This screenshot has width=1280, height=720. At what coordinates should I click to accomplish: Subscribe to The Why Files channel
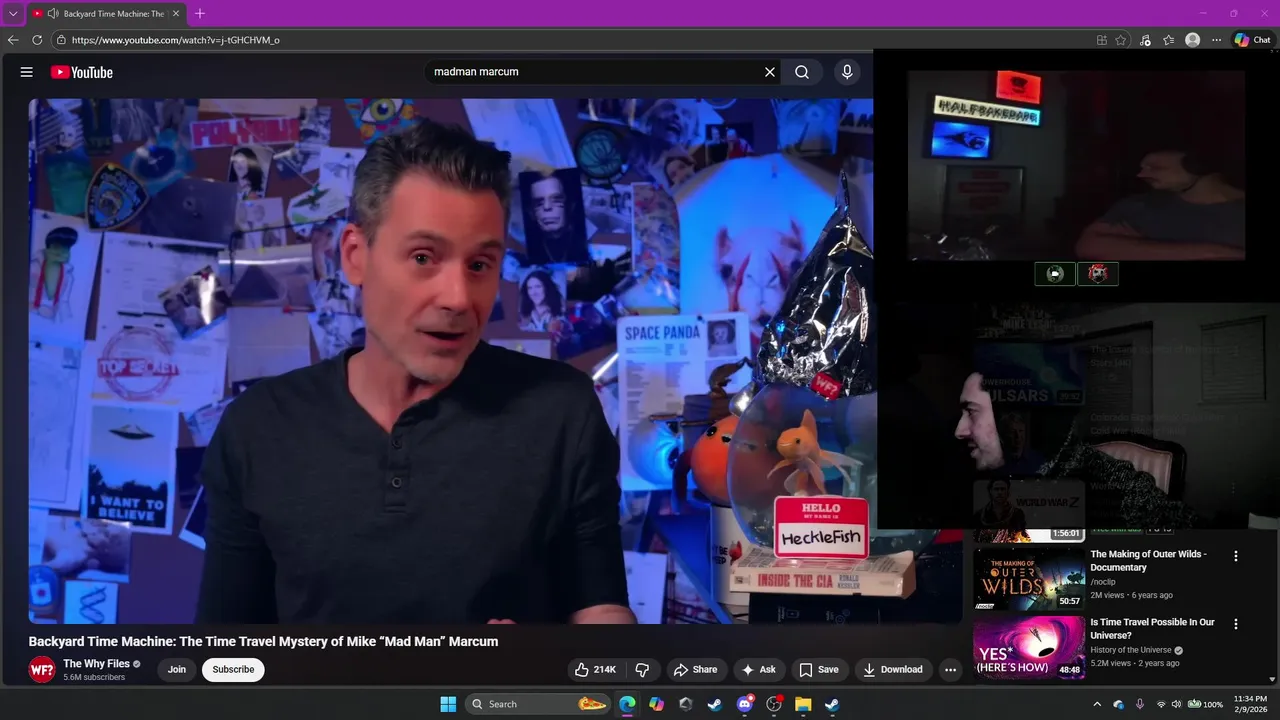tap(233, 670)
